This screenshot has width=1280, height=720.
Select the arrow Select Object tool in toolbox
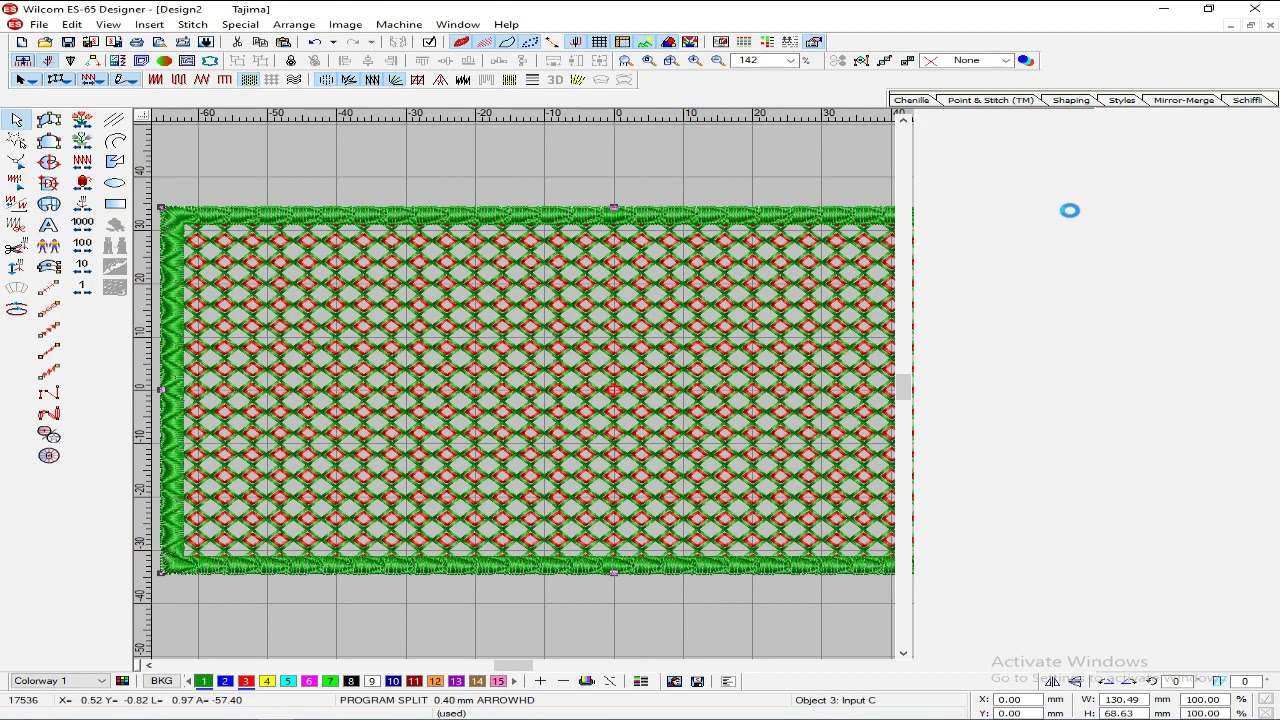17,120
